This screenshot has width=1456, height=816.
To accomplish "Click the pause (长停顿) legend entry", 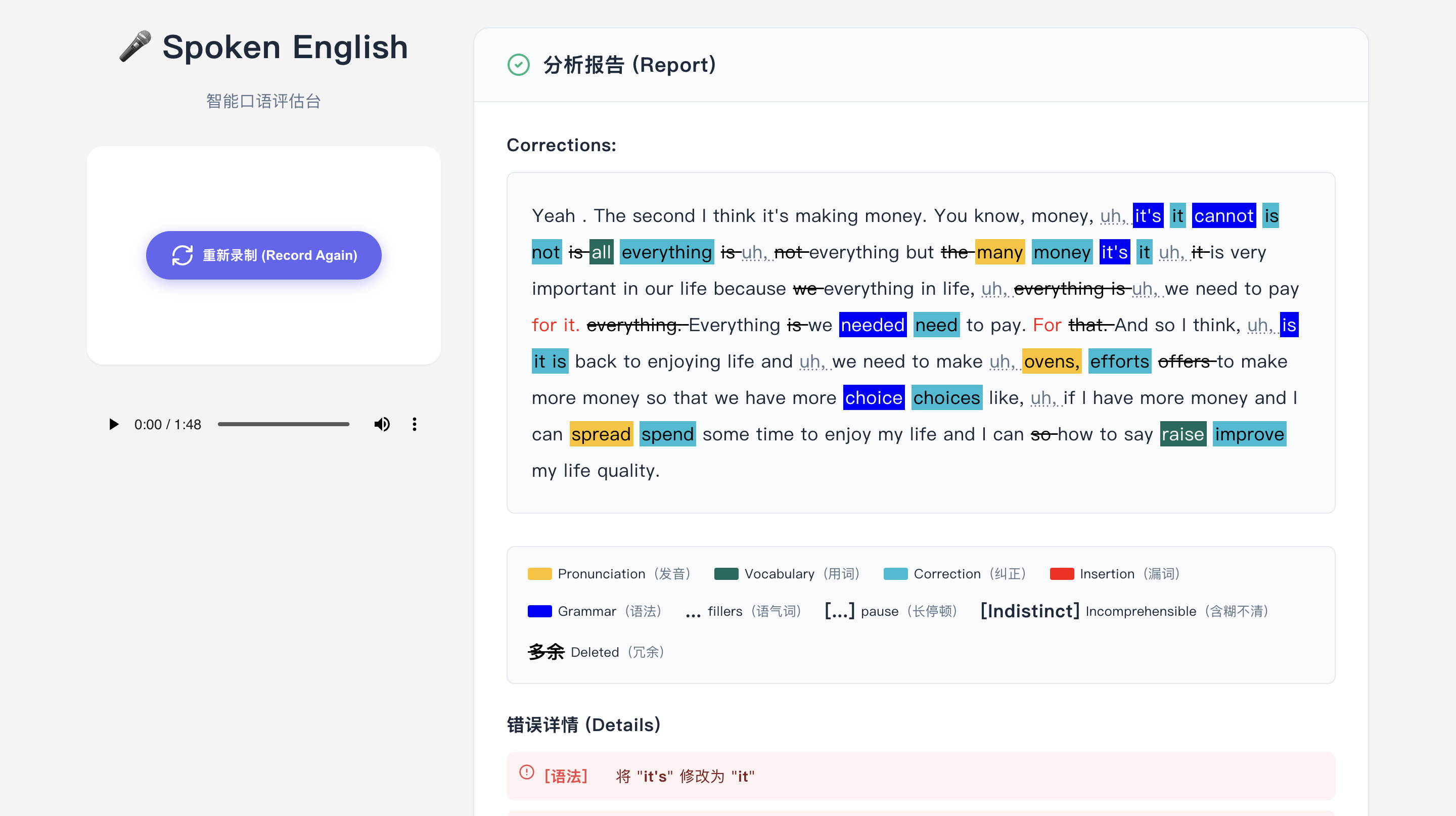I will point(891,611).
